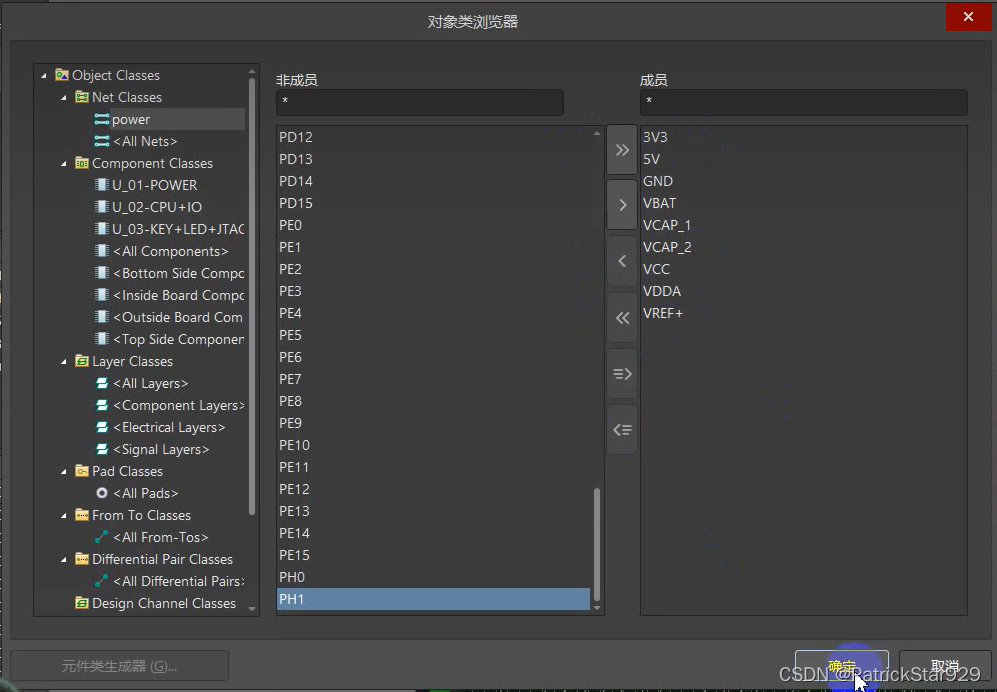This screenshot has width=997, height=692.
Task: Collapse the Component Classes node
Action: (65, 164)
